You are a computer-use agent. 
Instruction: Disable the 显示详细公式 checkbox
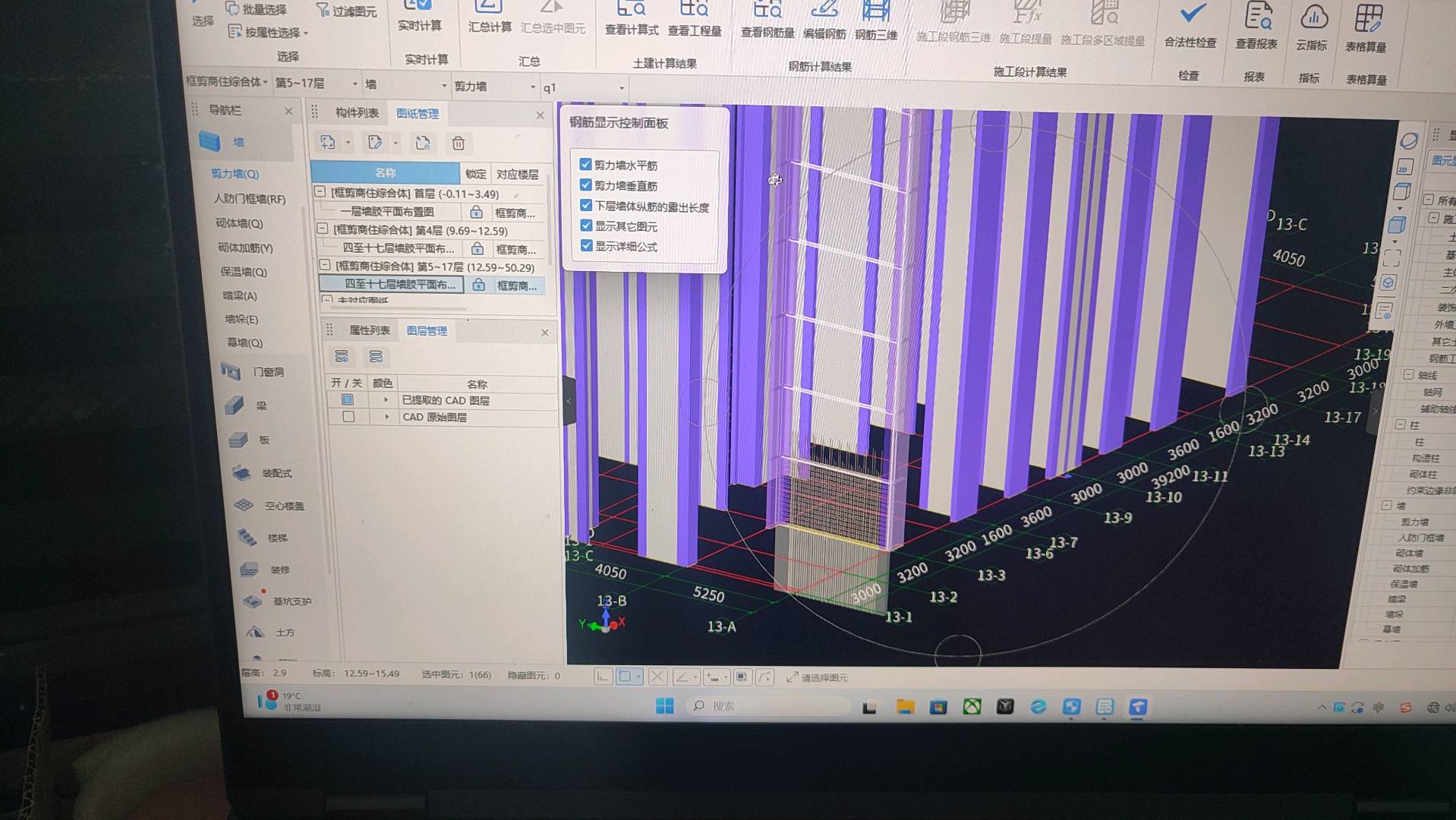pos(586,245)
